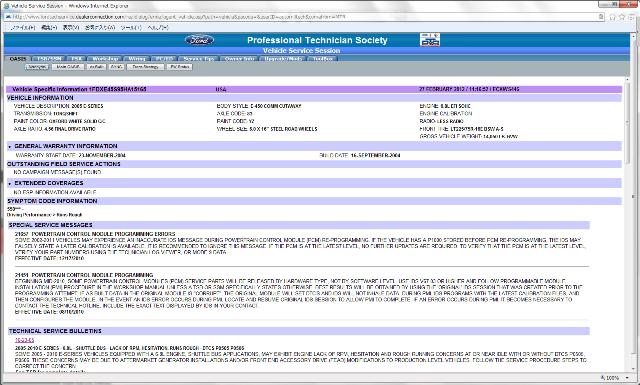The width and height of the screenshot is (640, 385).
Task: Click 'Professional Technician Society' banner title
Action: pos(317,40)
